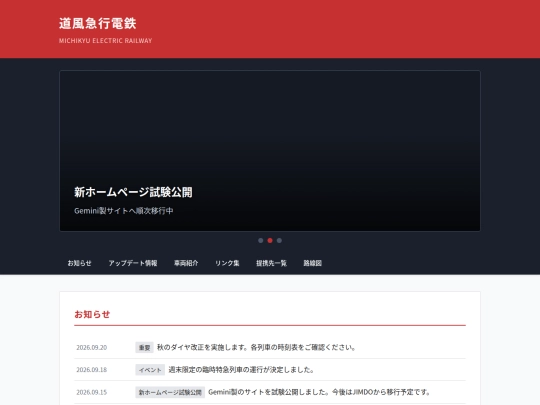The height and width of the screenshot is (405, 540).
Task: Click the イベント tag badge
Action: point(150,370)
